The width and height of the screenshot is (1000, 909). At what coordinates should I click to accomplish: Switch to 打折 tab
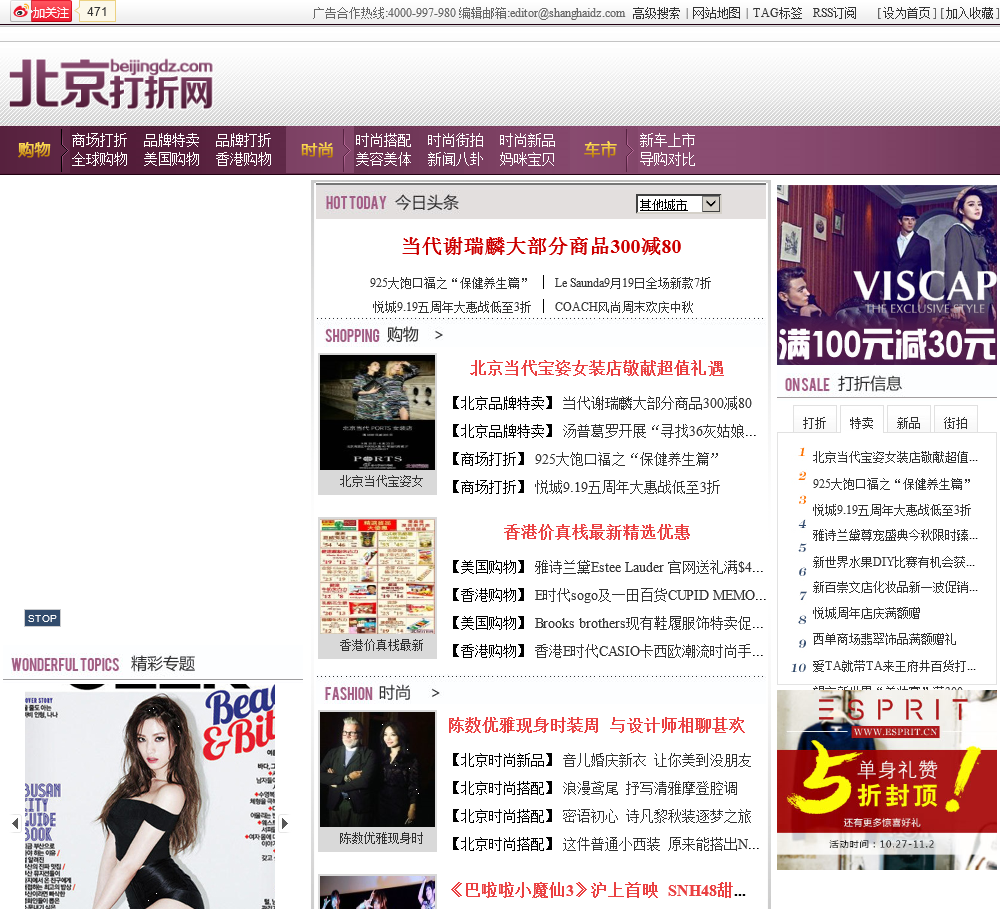pos(814,422)
